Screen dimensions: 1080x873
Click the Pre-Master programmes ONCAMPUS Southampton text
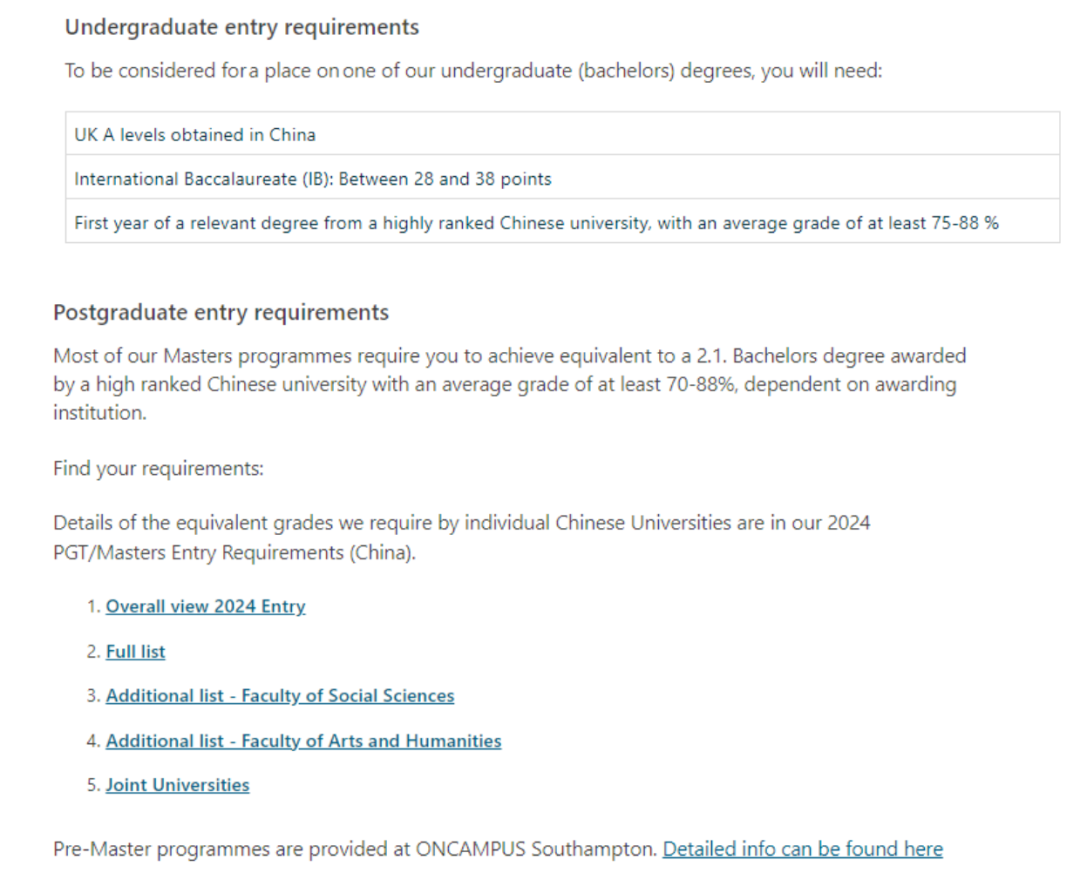(x=355, y=849)
